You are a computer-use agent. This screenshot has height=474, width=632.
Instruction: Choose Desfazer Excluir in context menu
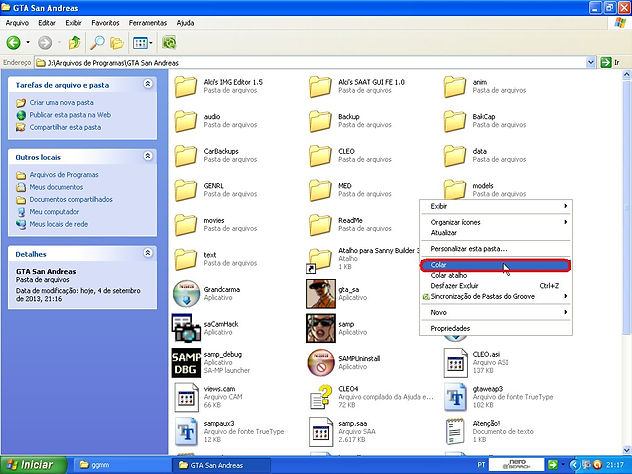496,286
